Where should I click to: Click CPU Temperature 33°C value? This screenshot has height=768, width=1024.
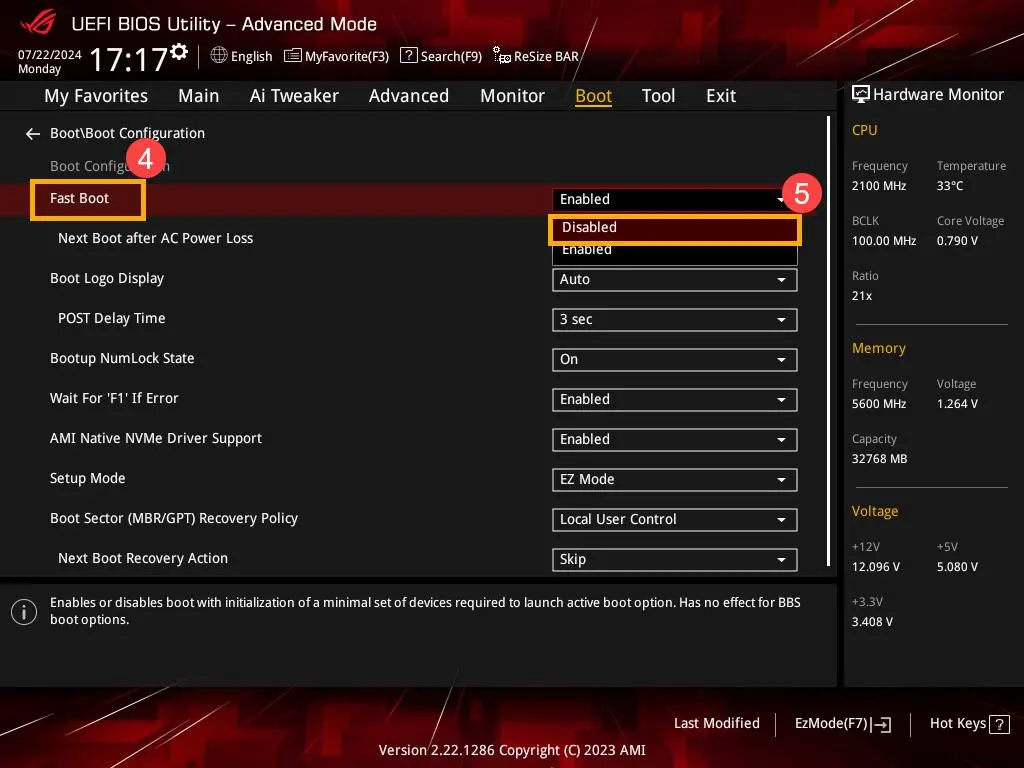(x=950, y=186)
